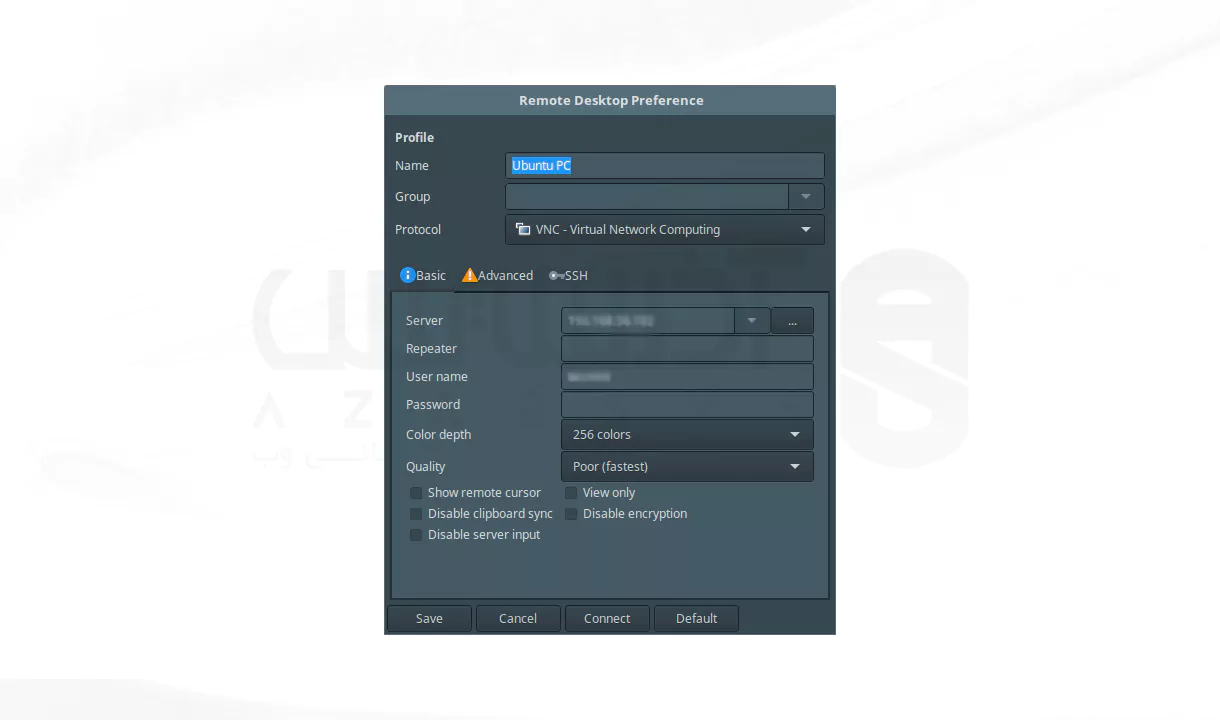Viewport: 1220px width, 720px height.
Task: Focus the Name field containing Ubuntu PC
Action: coord(665,166)
